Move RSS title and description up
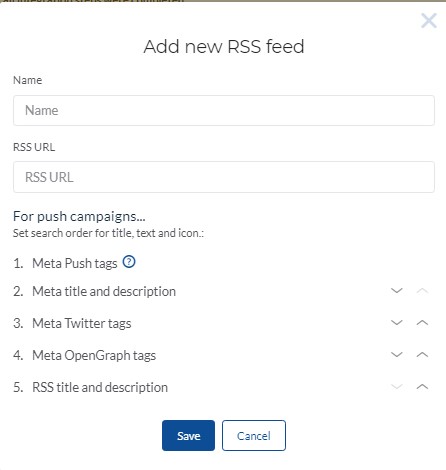 pos(422,387)
